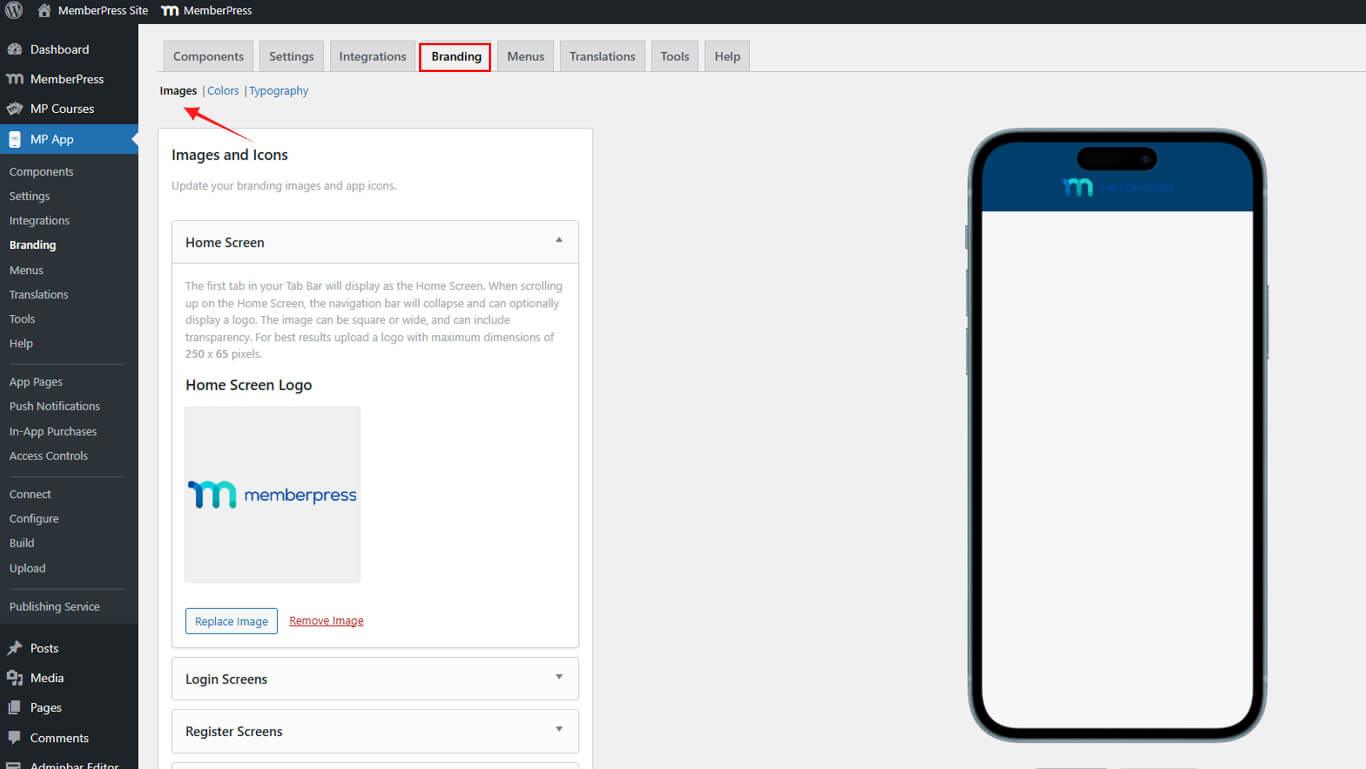
Task: Open the Typography sub-section link
Action: pyautogui.click(x=279, y=91)
